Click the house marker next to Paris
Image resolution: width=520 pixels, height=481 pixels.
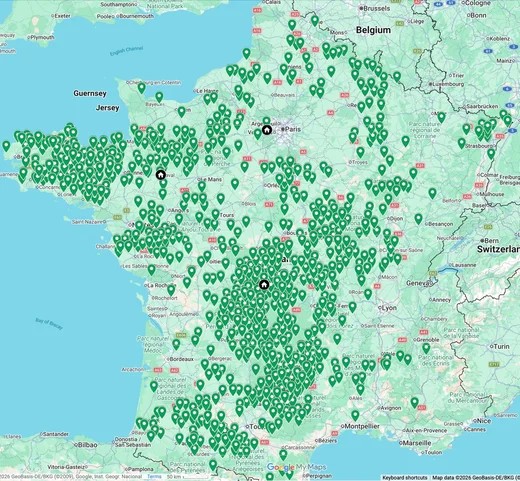click(x=266, y=130)
